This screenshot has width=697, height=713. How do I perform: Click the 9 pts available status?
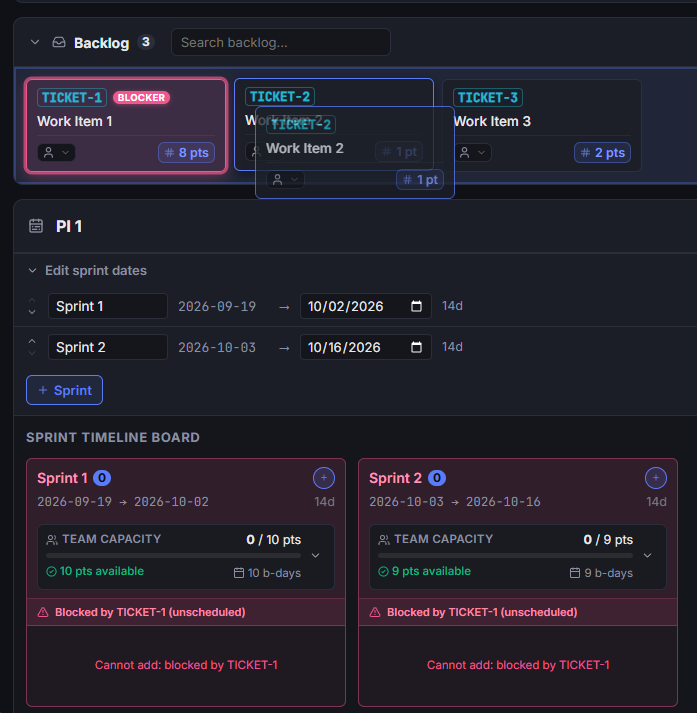[x=425, y=571]
